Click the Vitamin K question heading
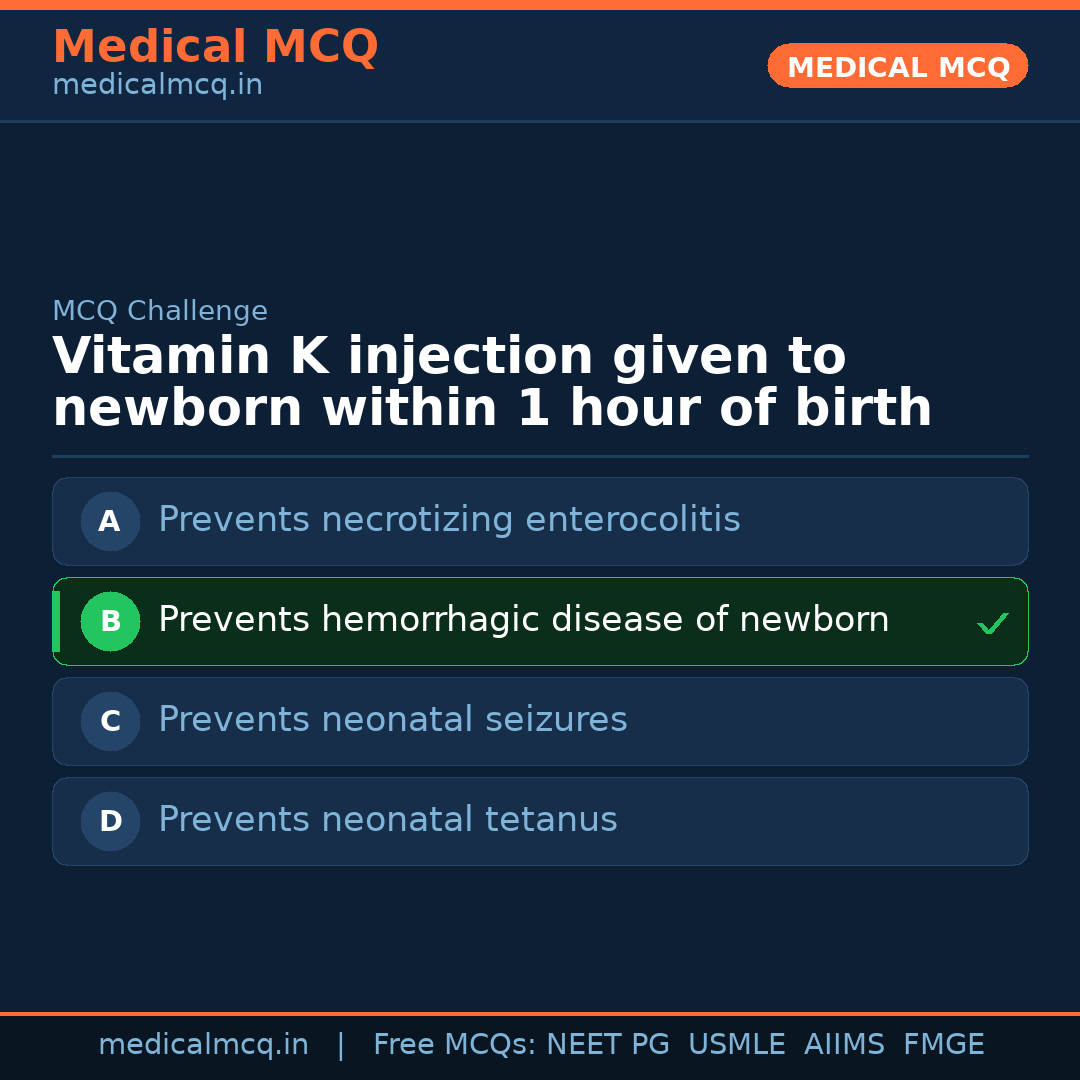 [491, 383]
